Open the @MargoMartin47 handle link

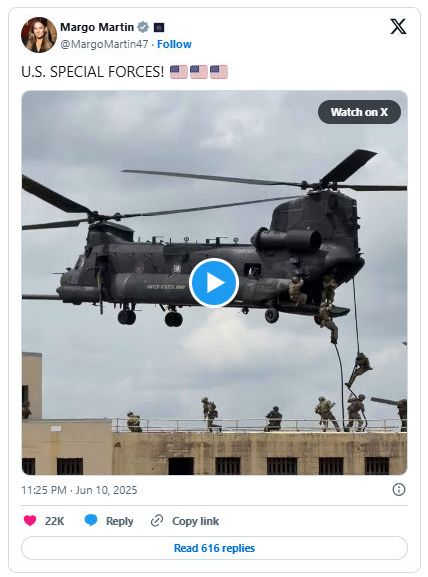click(104, 44)
